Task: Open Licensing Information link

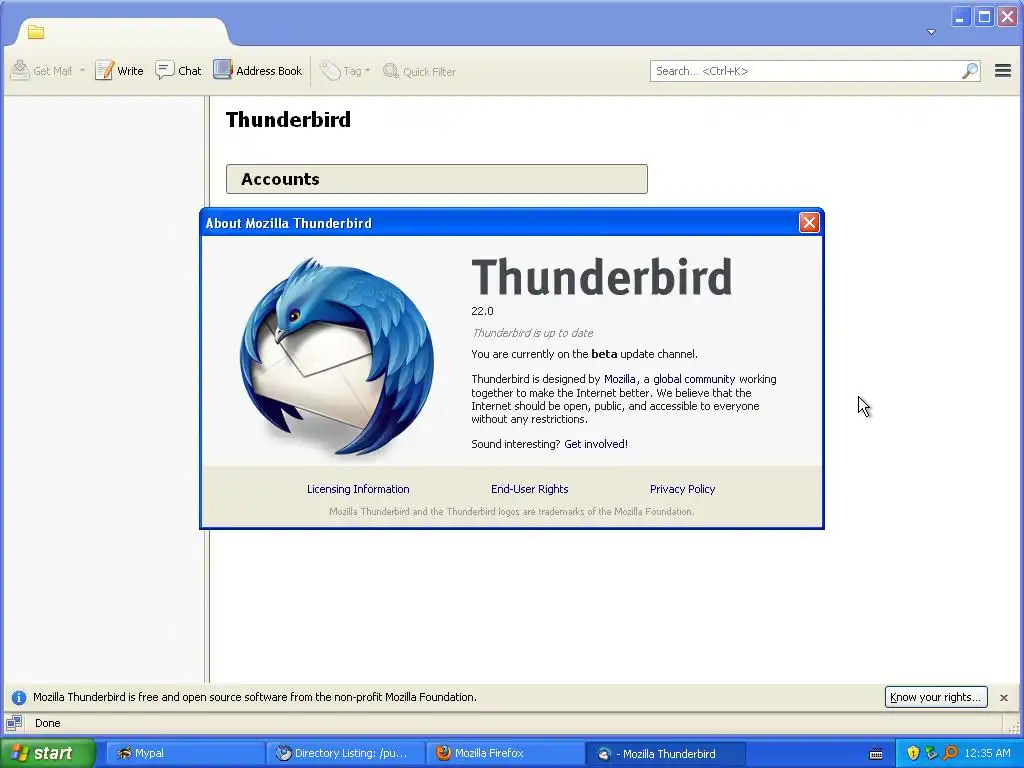Action: click(358, 489)
